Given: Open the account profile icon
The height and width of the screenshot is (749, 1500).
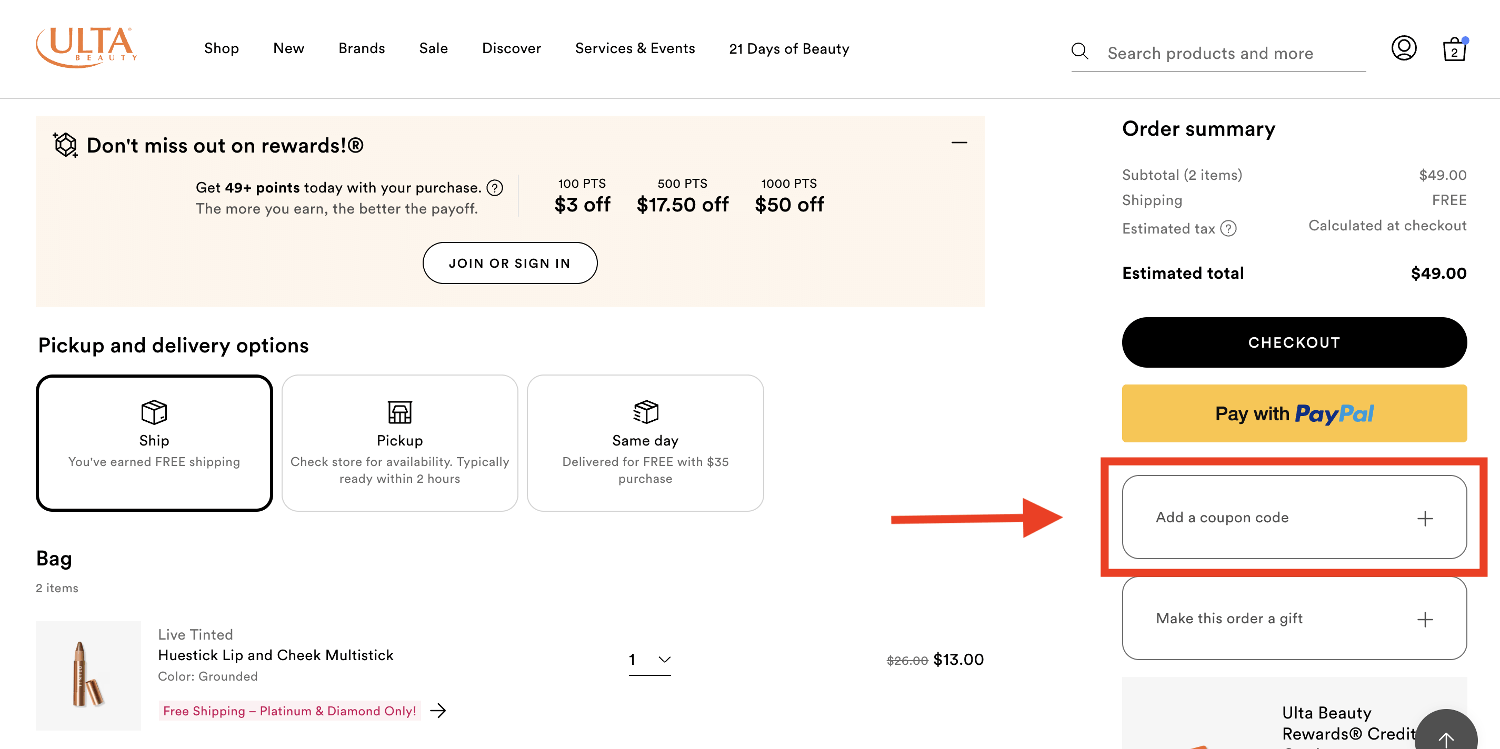Looking at the screenshot, I should pos(1404,48).
